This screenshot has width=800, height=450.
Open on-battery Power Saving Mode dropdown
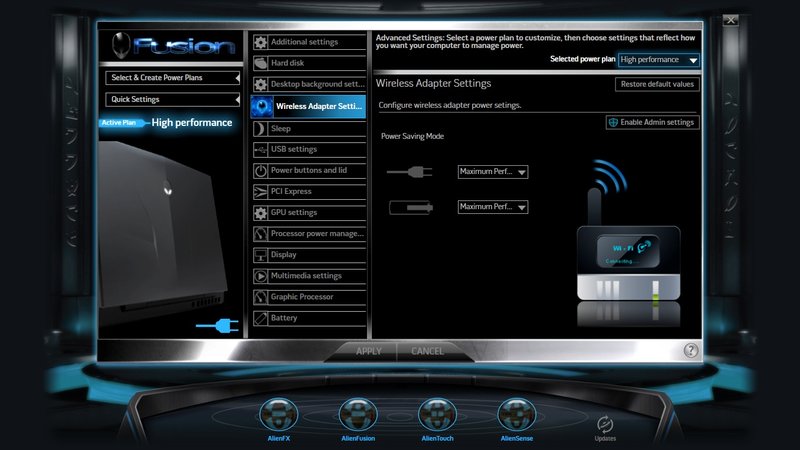coord(493,207)
